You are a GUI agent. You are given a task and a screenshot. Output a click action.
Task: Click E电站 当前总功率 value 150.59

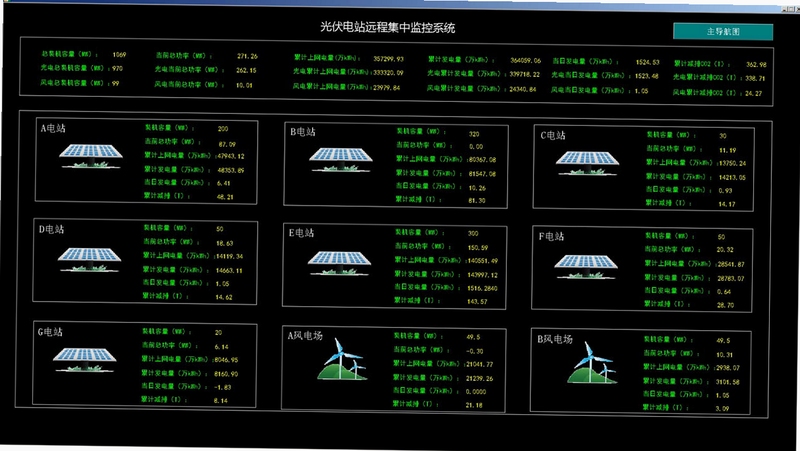pos(478,247)
